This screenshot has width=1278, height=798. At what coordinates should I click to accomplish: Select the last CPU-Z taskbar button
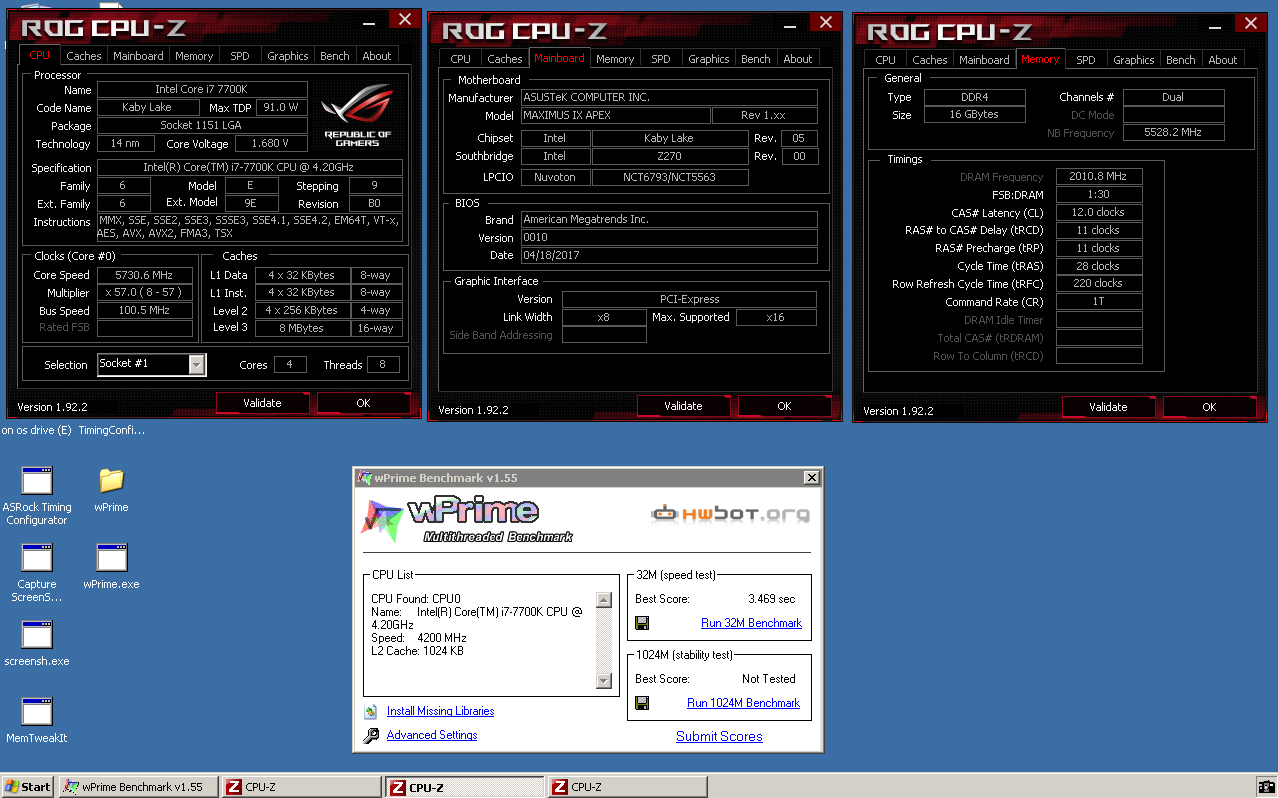(627, 787)
